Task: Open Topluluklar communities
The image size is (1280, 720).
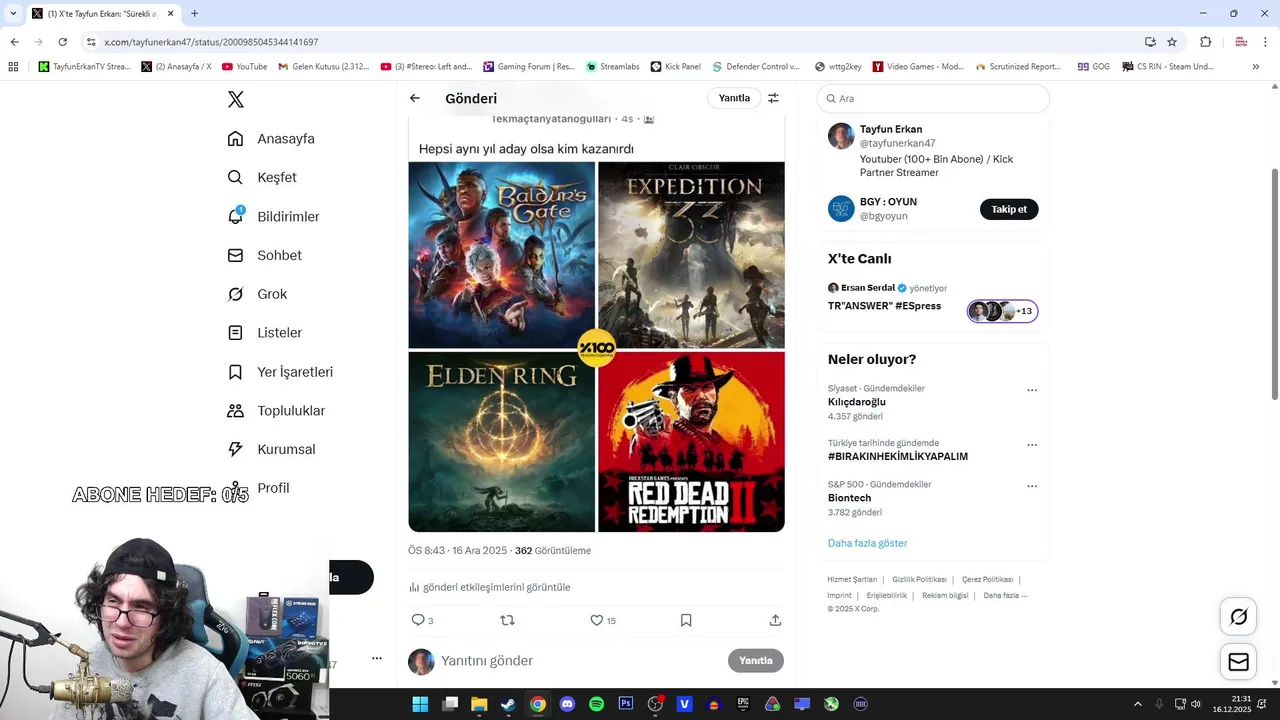Action: click(276, 411)
